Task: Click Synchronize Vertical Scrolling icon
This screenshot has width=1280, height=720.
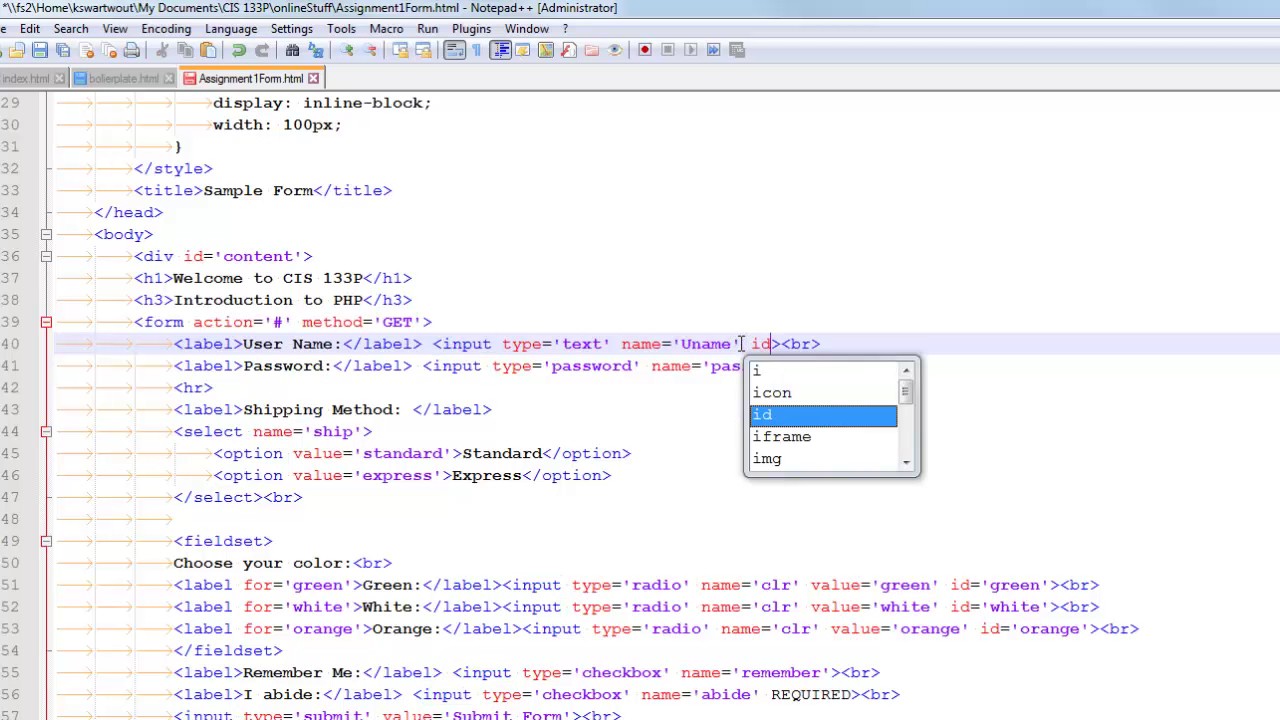Action: pos(400,50)
